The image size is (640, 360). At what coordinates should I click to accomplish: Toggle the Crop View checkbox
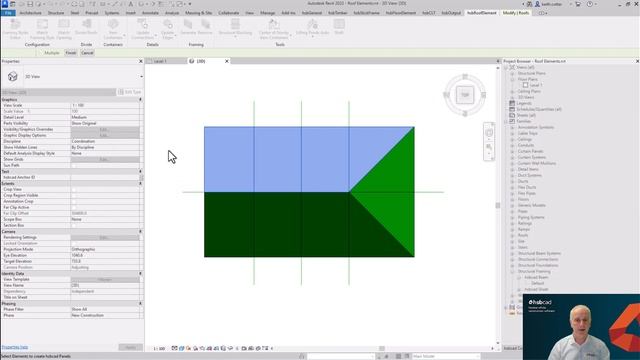coord(74,190)
